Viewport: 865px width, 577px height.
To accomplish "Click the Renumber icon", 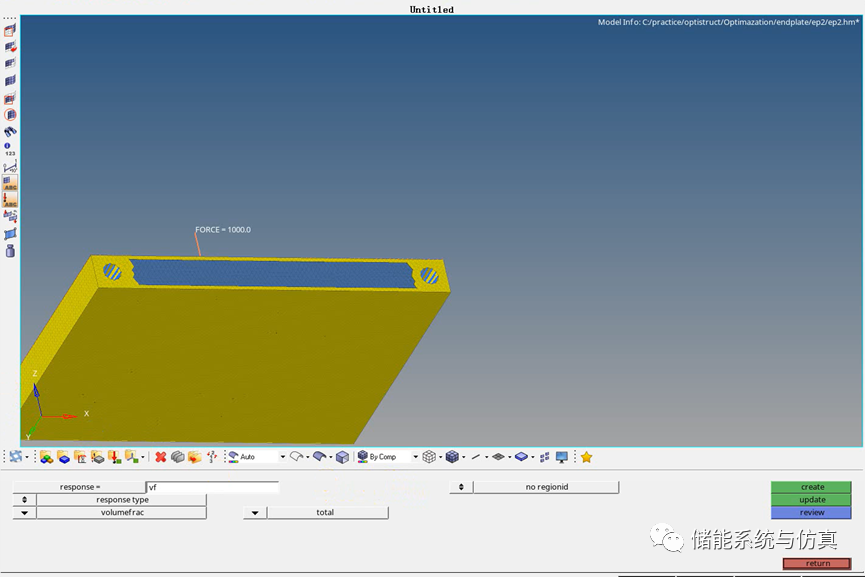I will (212, 457).
